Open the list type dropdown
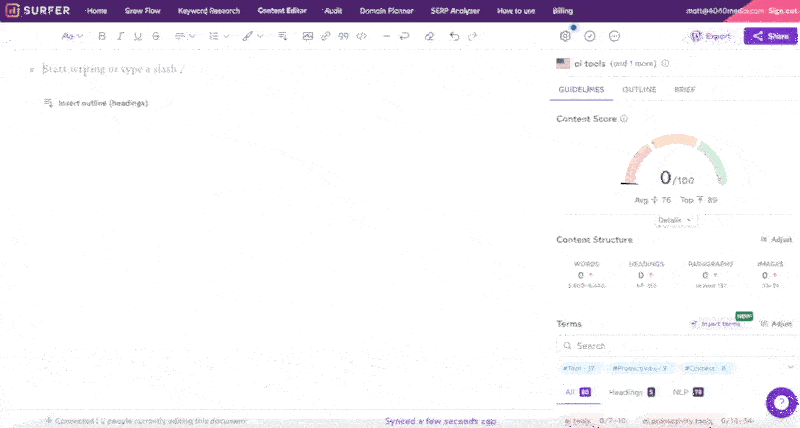800x428 pixels. [218, 36]
